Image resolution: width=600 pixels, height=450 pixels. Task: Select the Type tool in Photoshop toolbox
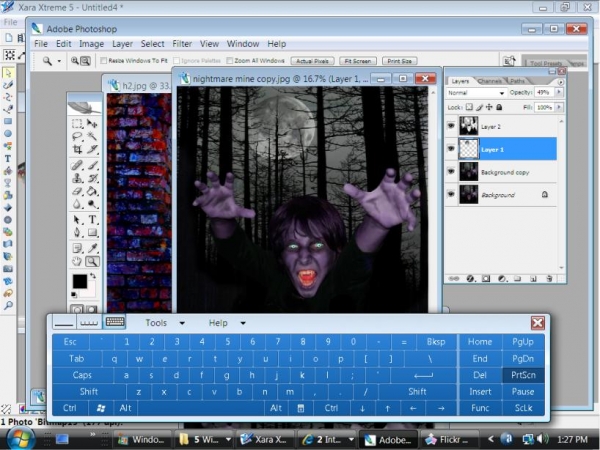pos(92,220)
